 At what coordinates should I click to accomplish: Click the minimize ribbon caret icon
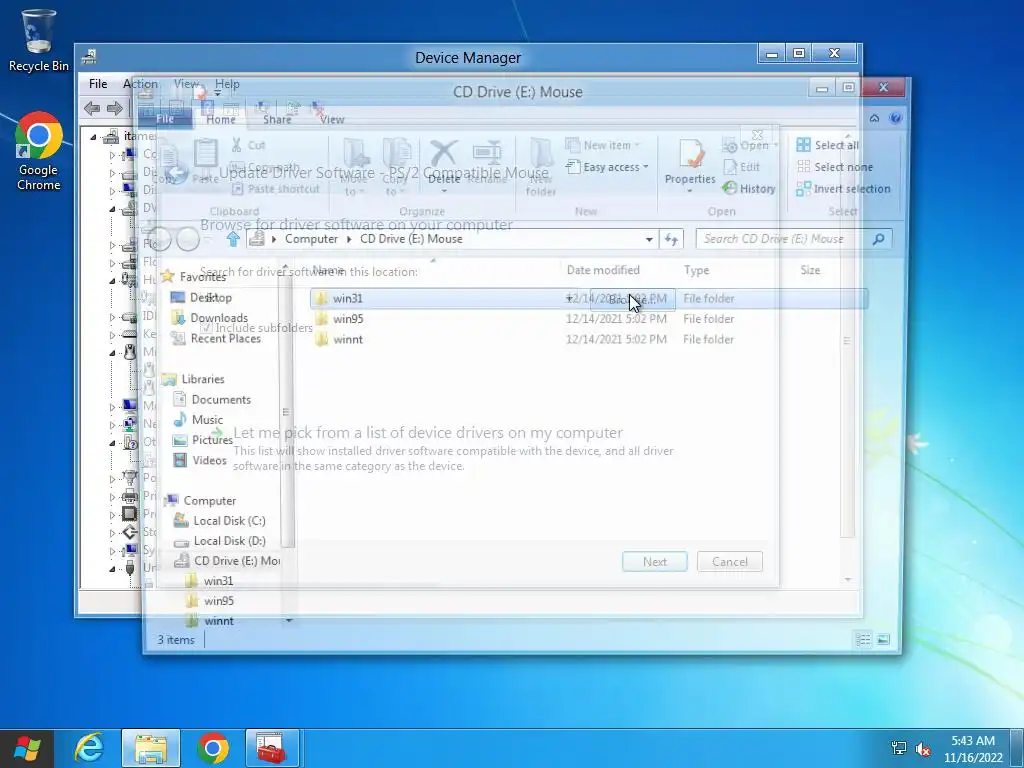click(874, 118)
